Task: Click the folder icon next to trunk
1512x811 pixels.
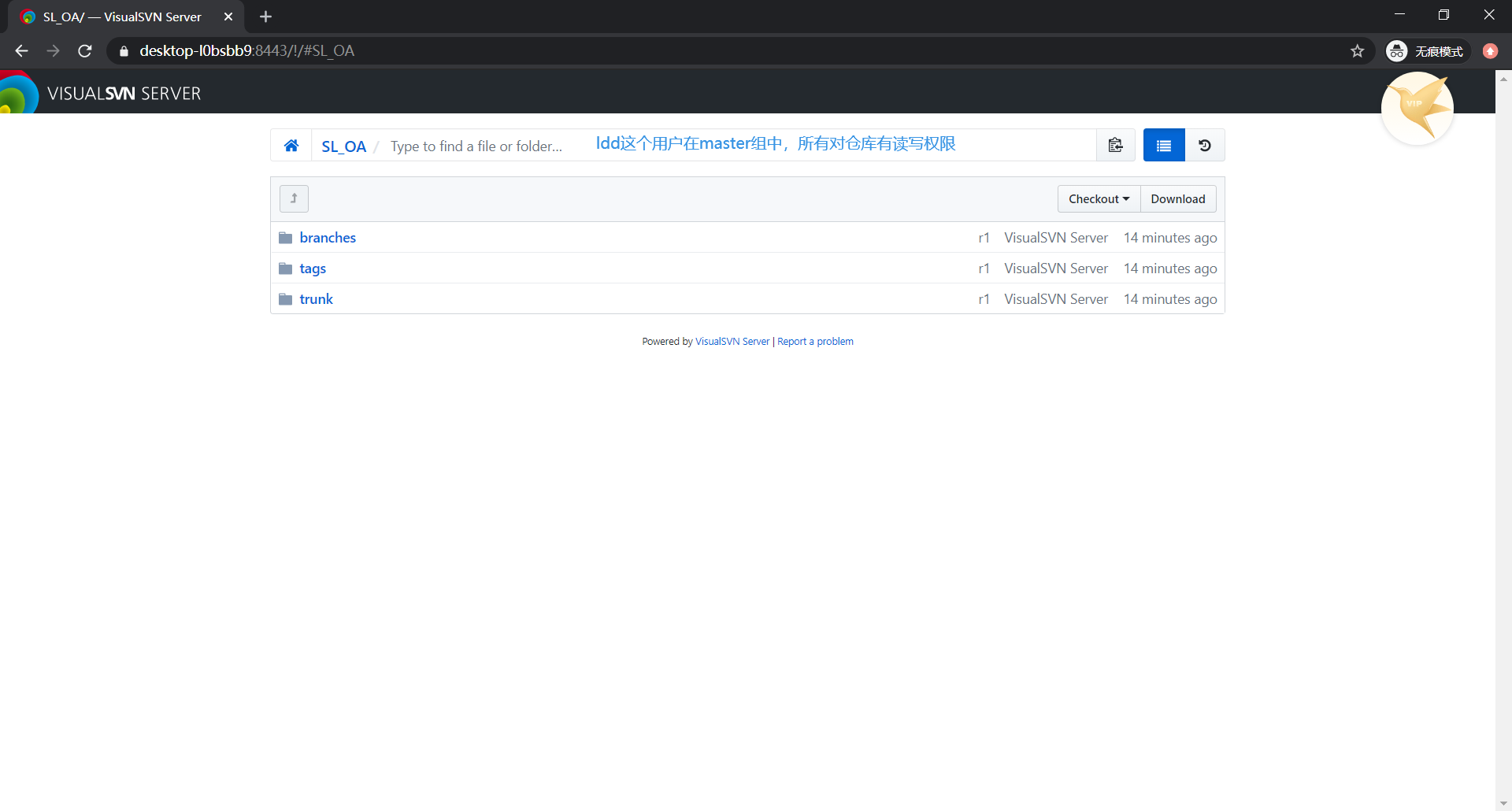Action: [286, 298]
